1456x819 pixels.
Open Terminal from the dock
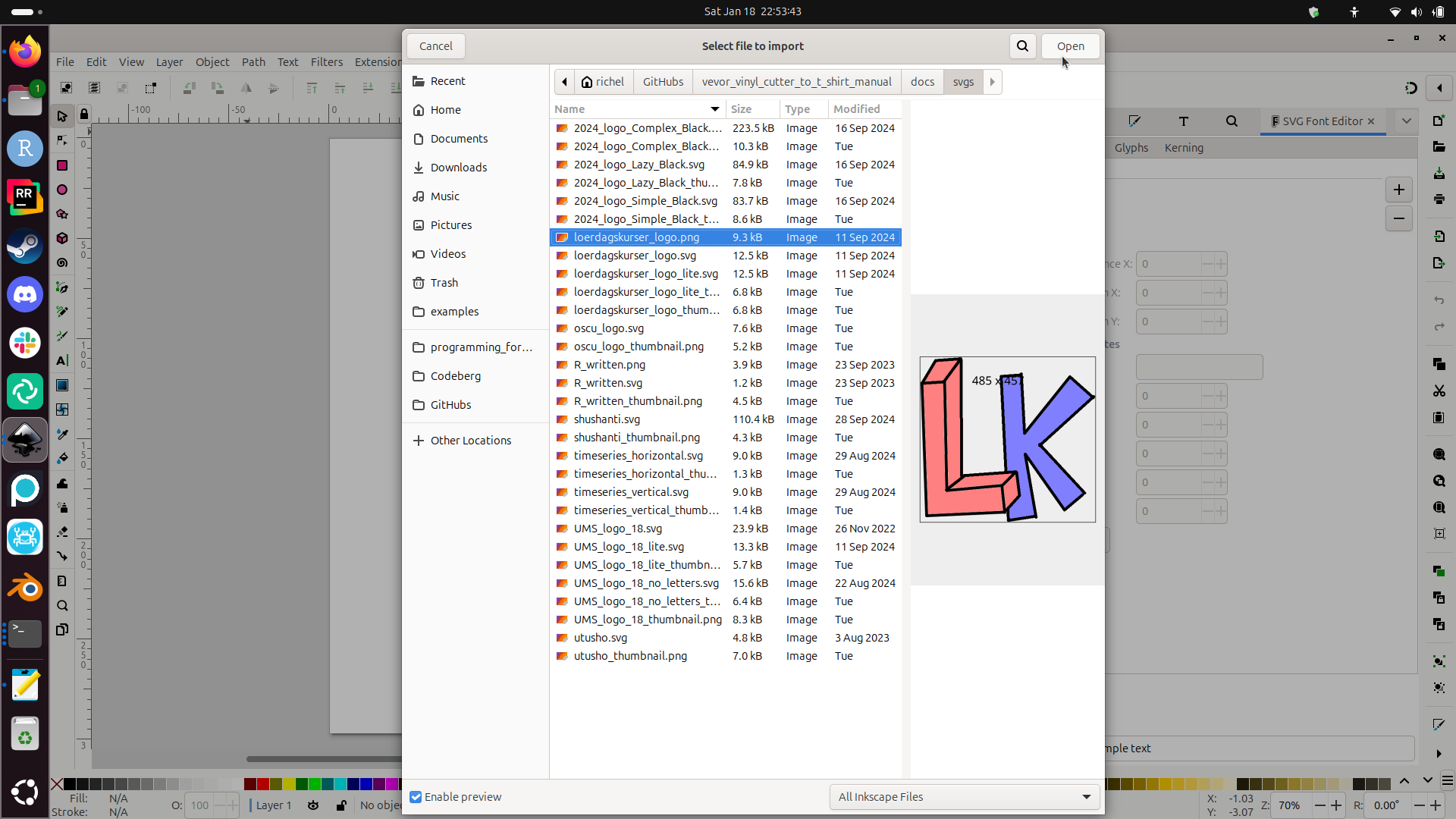pyautogui.click(x=25, y=633)
